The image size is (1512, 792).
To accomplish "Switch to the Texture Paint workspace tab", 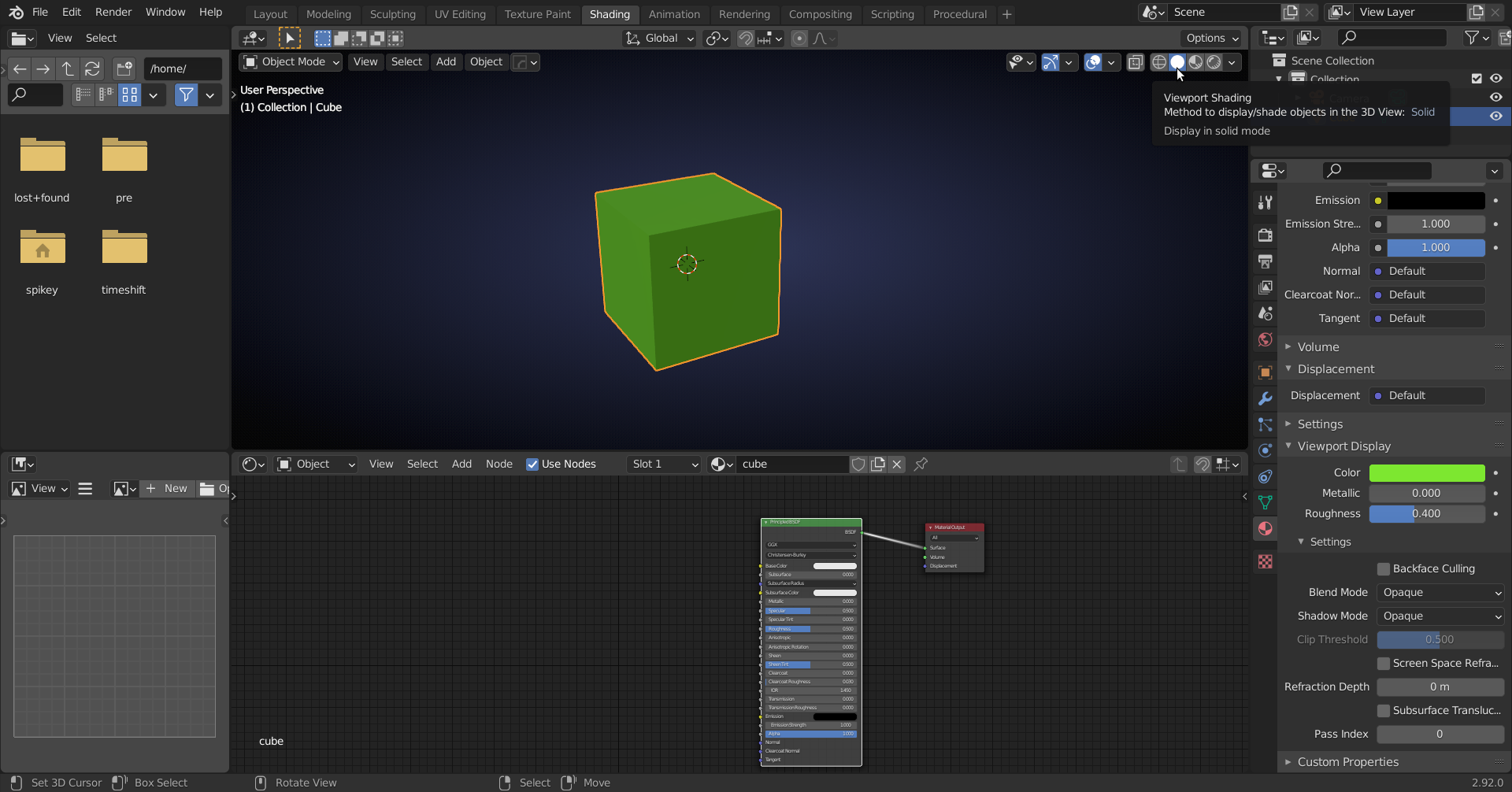I will pyautogui.click(x=537, y=13).
